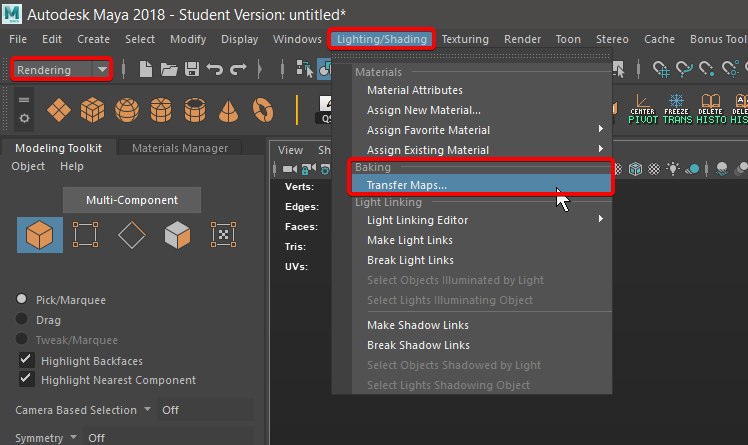Choose Assign New Material menu entry

482,110
